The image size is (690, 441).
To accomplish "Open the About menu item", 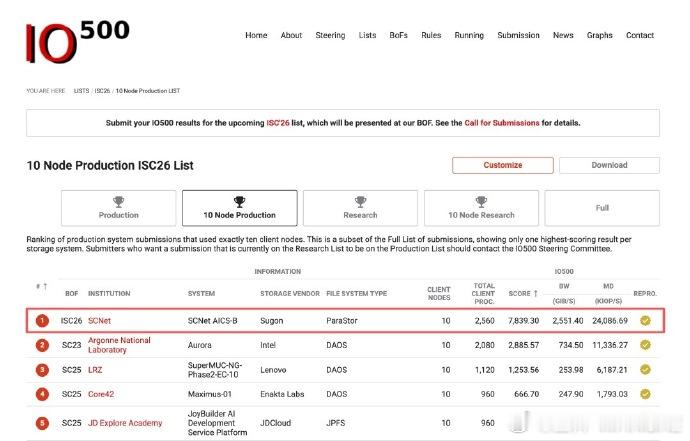I will (291, 35).
